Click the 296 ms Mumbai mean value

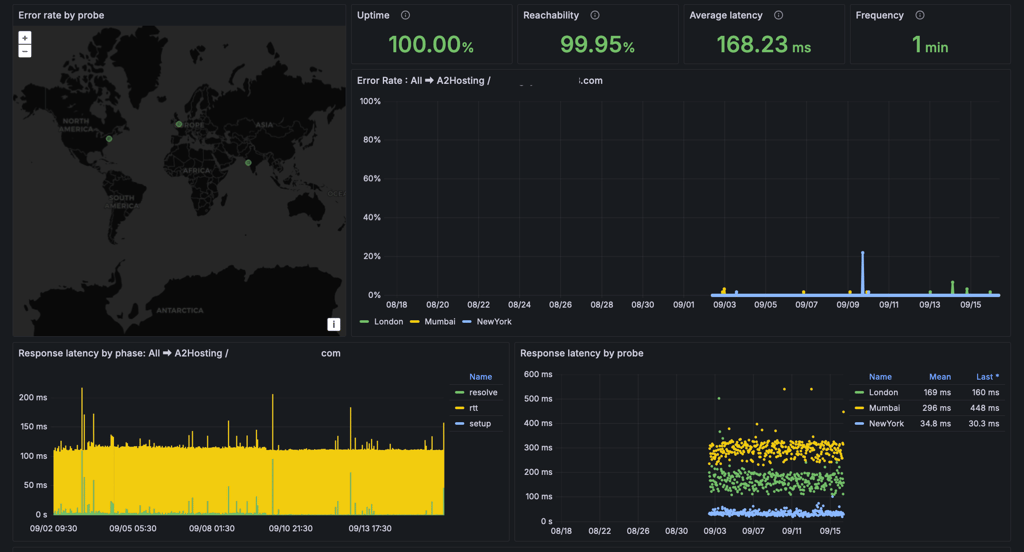pyautogui.click(x=937, y=408)
